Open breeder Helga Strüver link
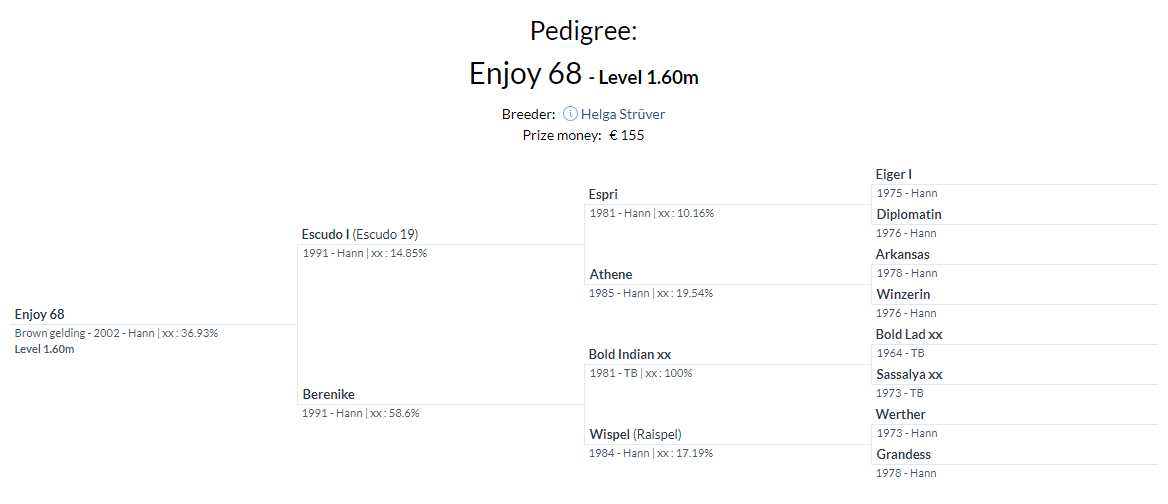The height and width of the screenshot is (504, 1168). (622, 114)
